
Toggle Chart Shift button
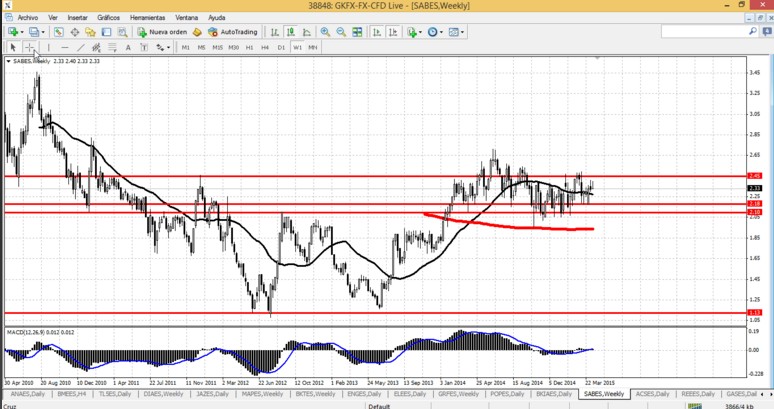[393, 32]
